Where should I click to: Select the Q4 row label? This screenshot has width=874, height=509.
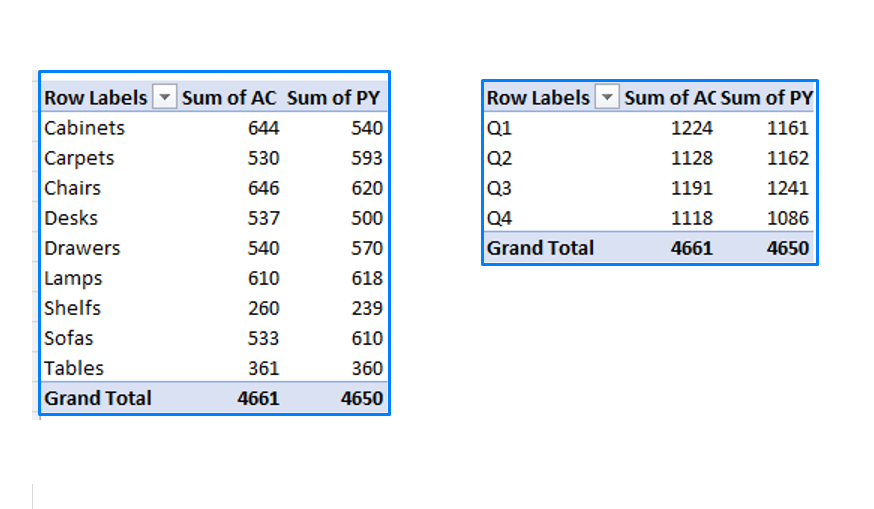click(x=499, y=218)
